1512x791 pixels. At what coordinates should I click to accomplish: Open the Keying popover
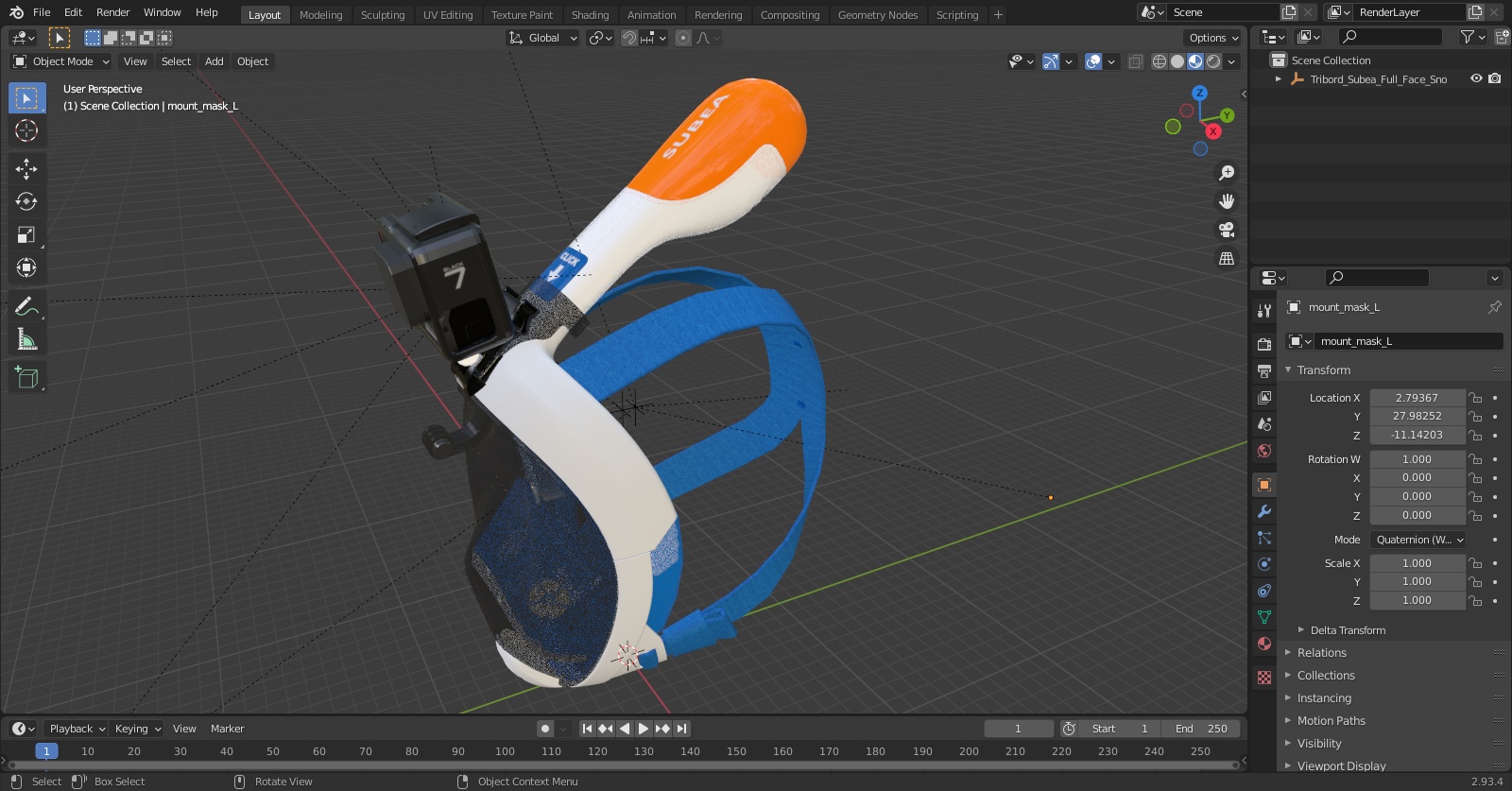137,729
